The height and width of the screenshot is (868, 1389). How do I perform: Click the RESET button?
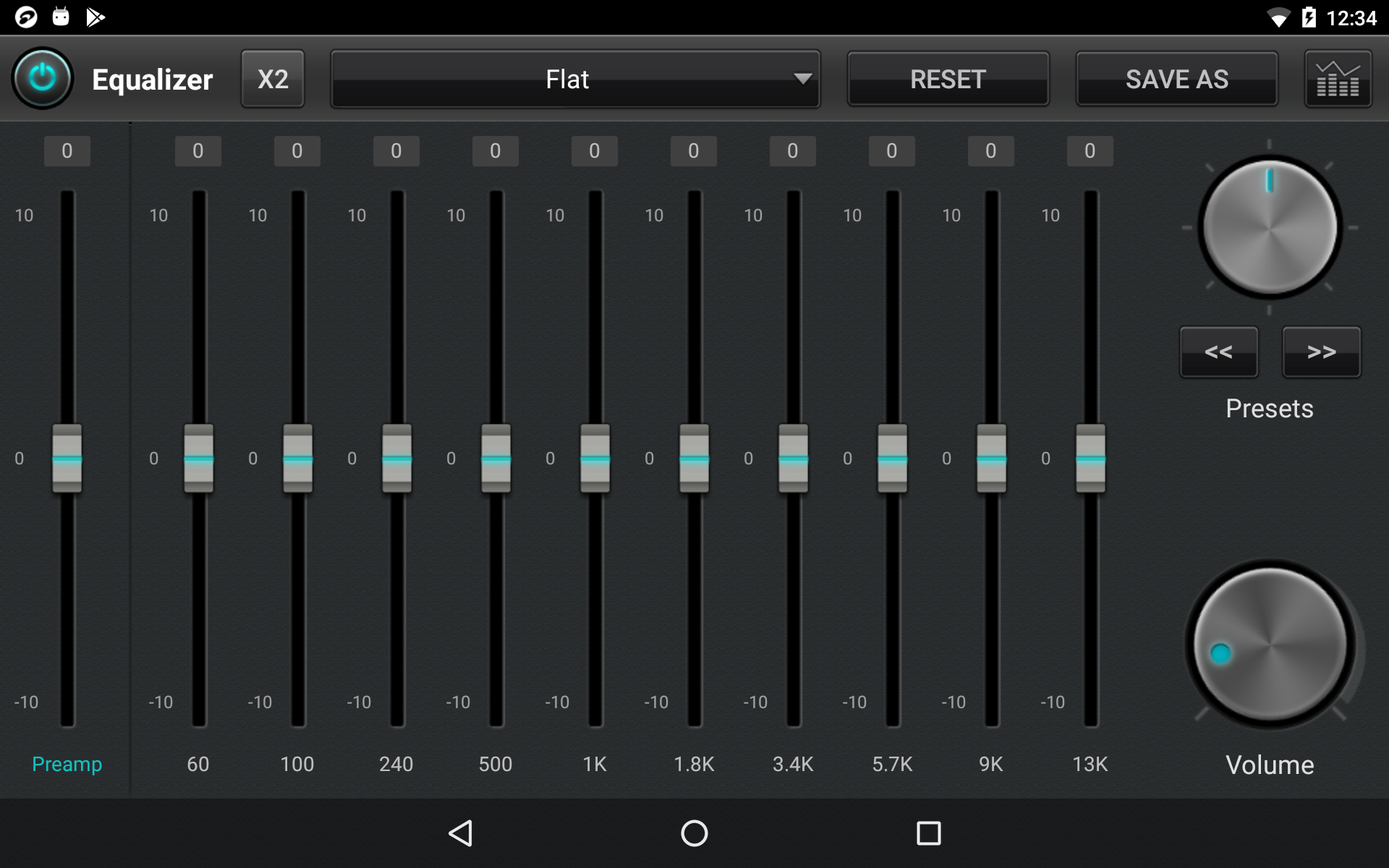click(x=948, y=79)
